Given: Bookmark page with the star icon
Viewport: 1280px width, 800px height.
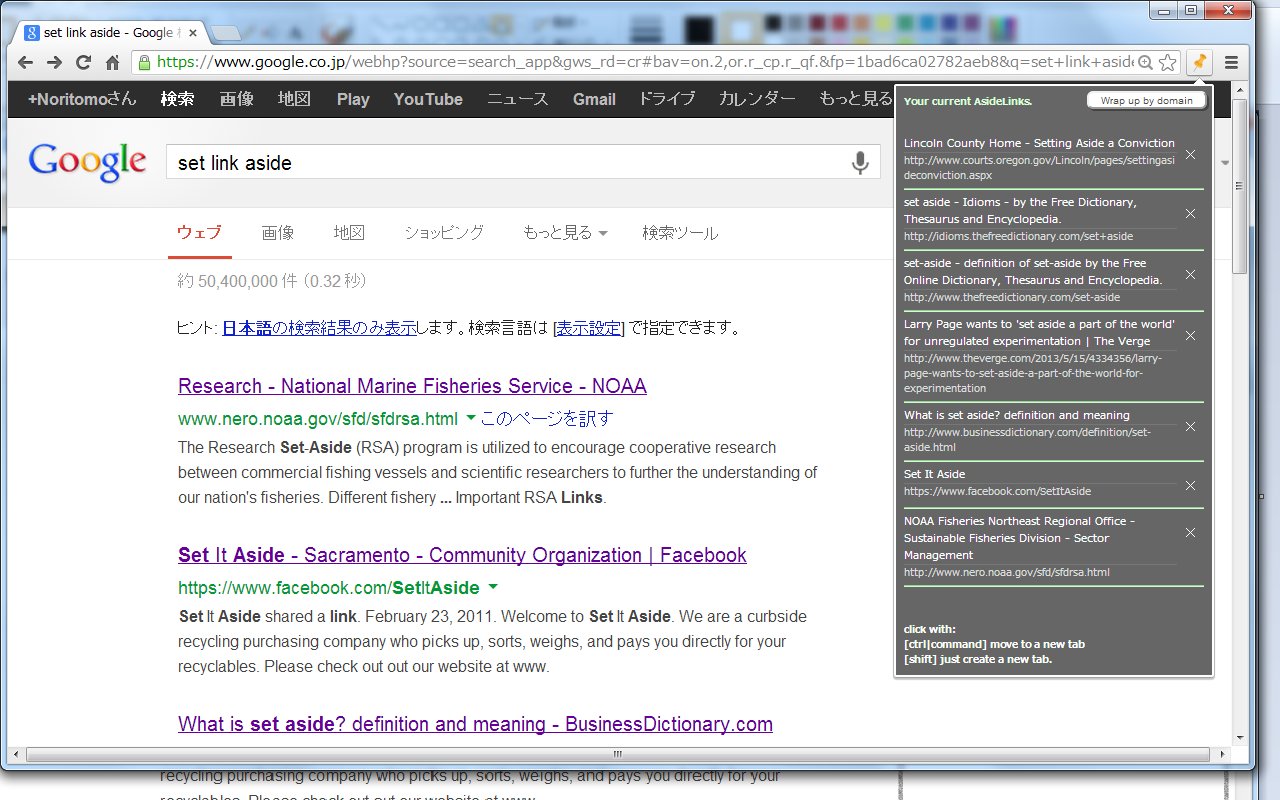Looking at the screenshot, I should click(x=1167, y=62).
